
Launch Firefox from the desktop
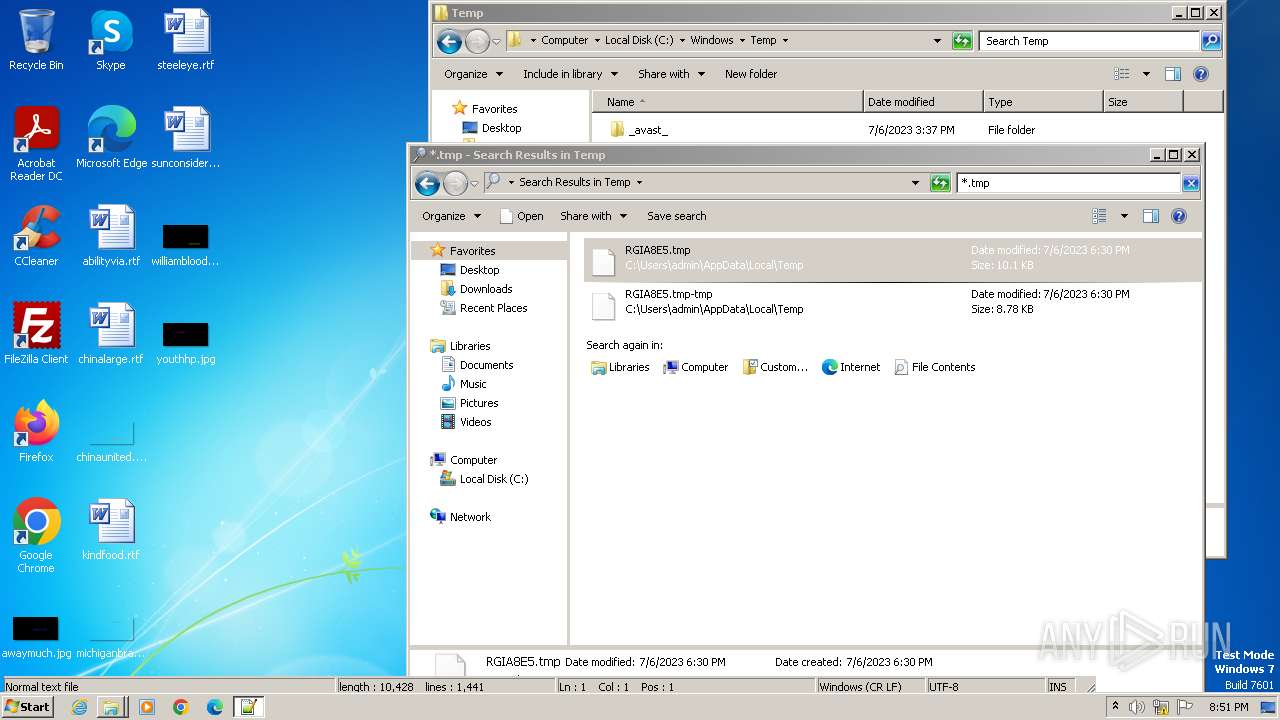pyautogui.click(x=36, y=432)
